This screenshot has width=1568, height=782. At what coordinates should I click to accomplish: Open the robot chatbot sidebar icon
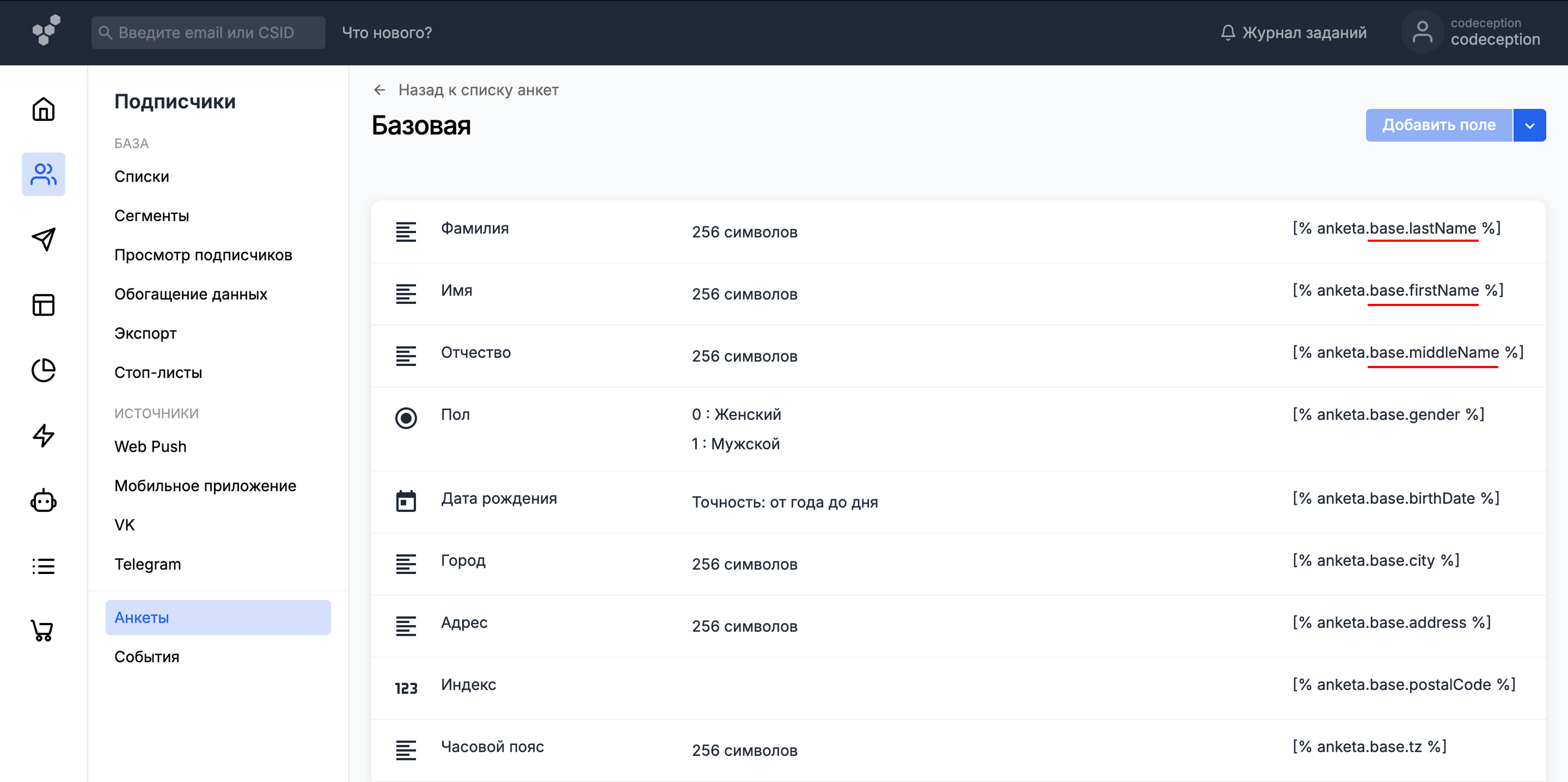(x=43, y=500)
